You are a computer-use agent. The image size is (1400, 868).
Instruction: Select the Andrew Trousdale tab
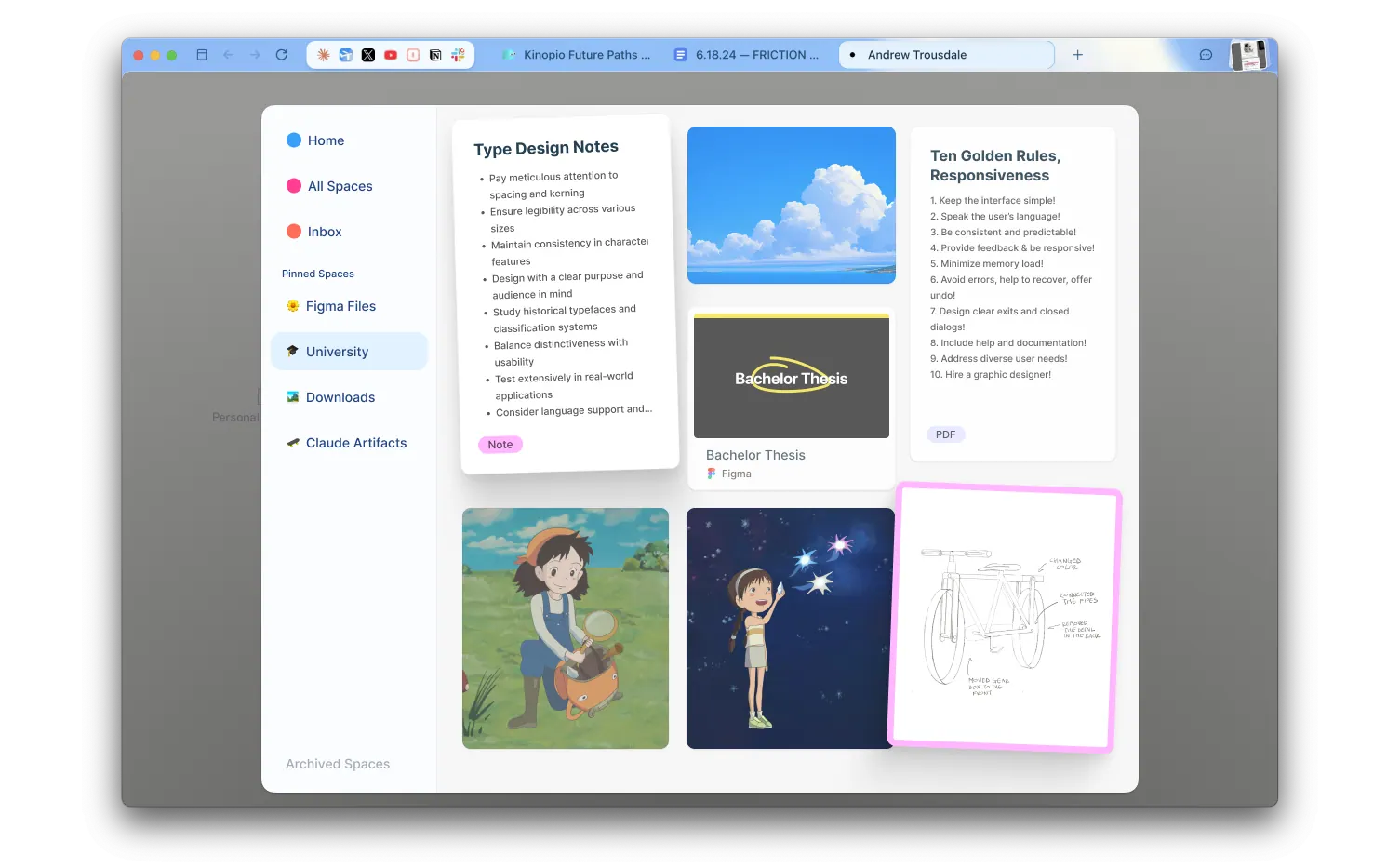point(946,55)
